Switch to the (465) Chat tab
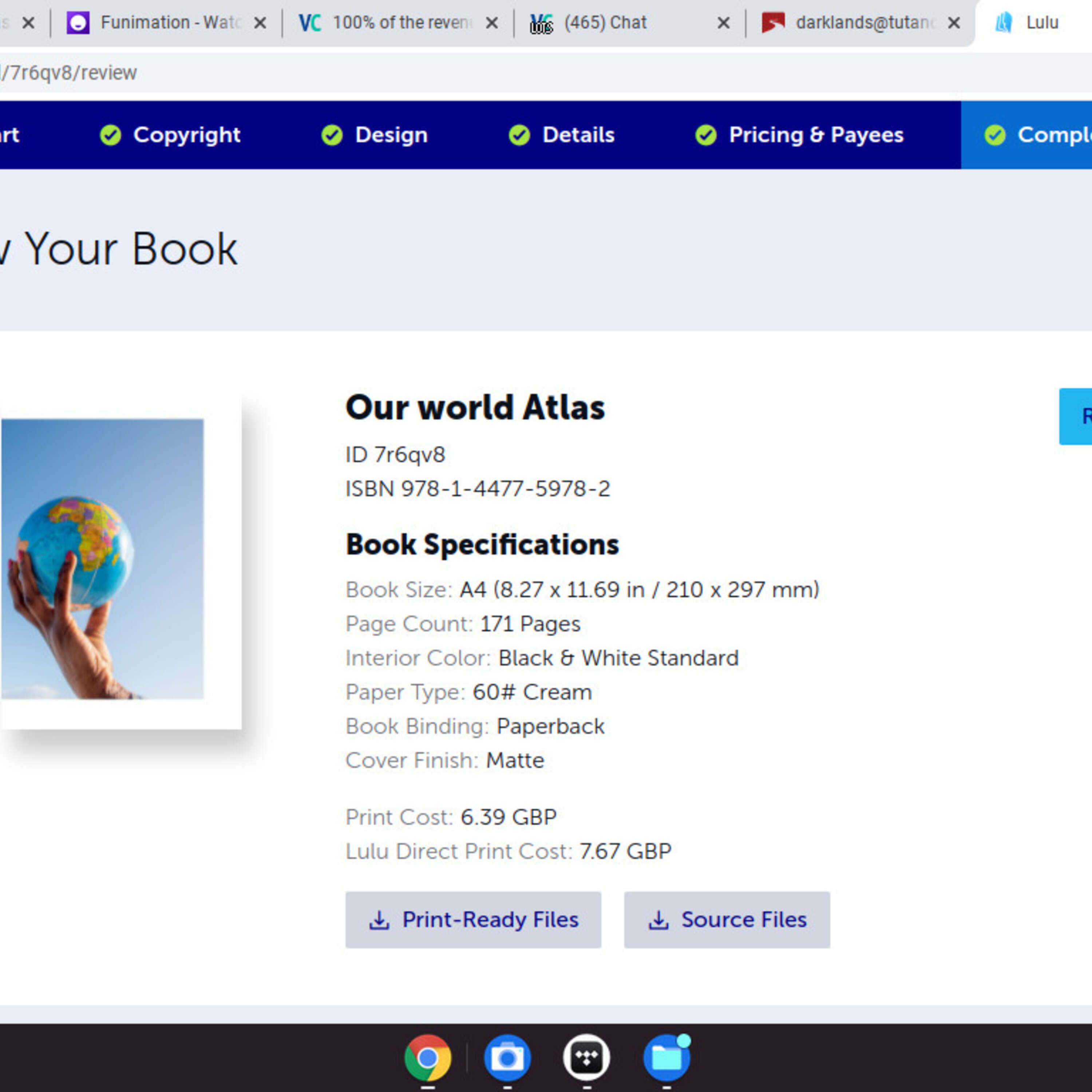This screenshot has height=1092, width=1092. pos(630,23)
